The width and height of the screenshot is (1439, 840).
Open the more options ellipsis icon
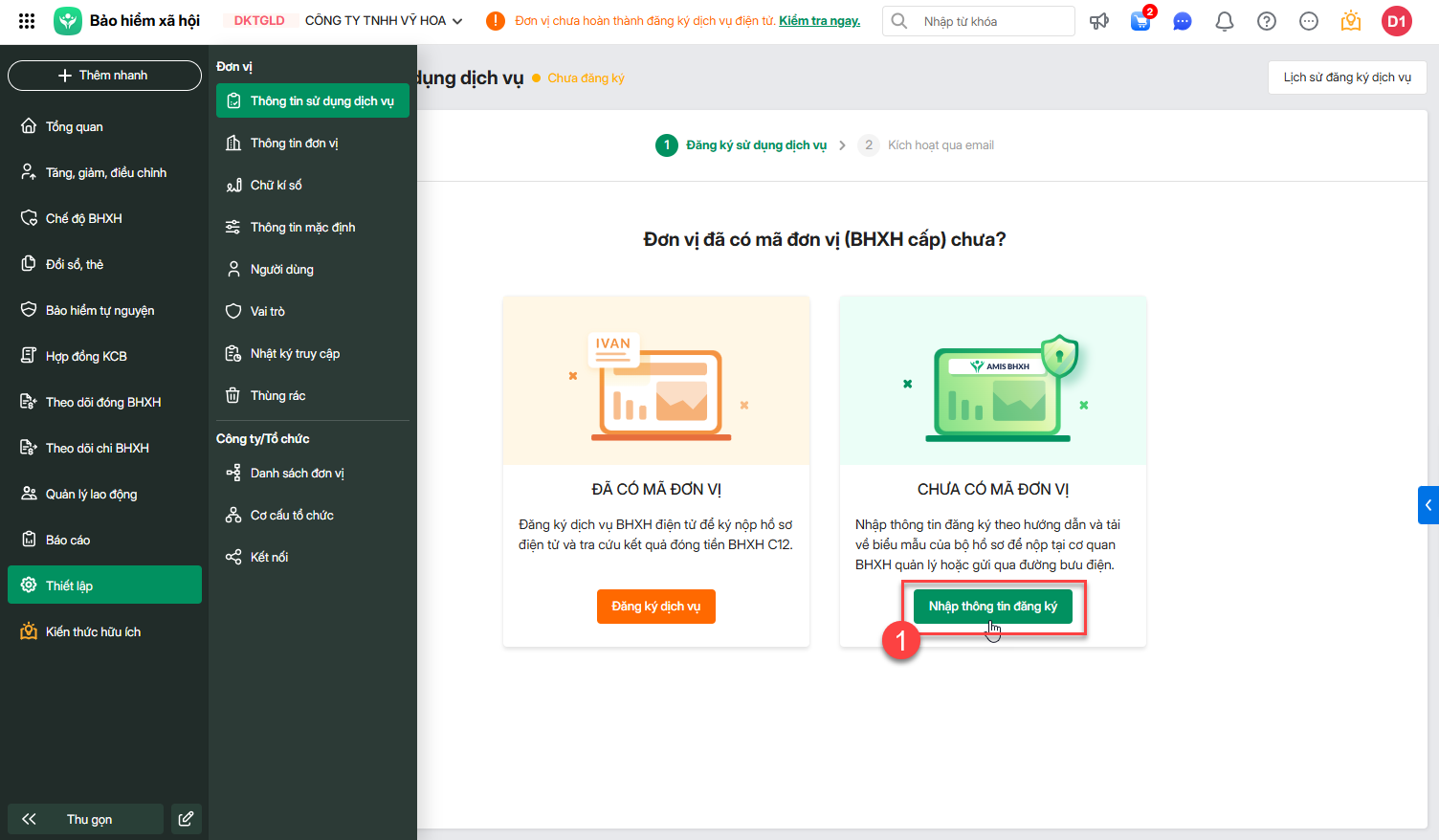coord(1309,21)
